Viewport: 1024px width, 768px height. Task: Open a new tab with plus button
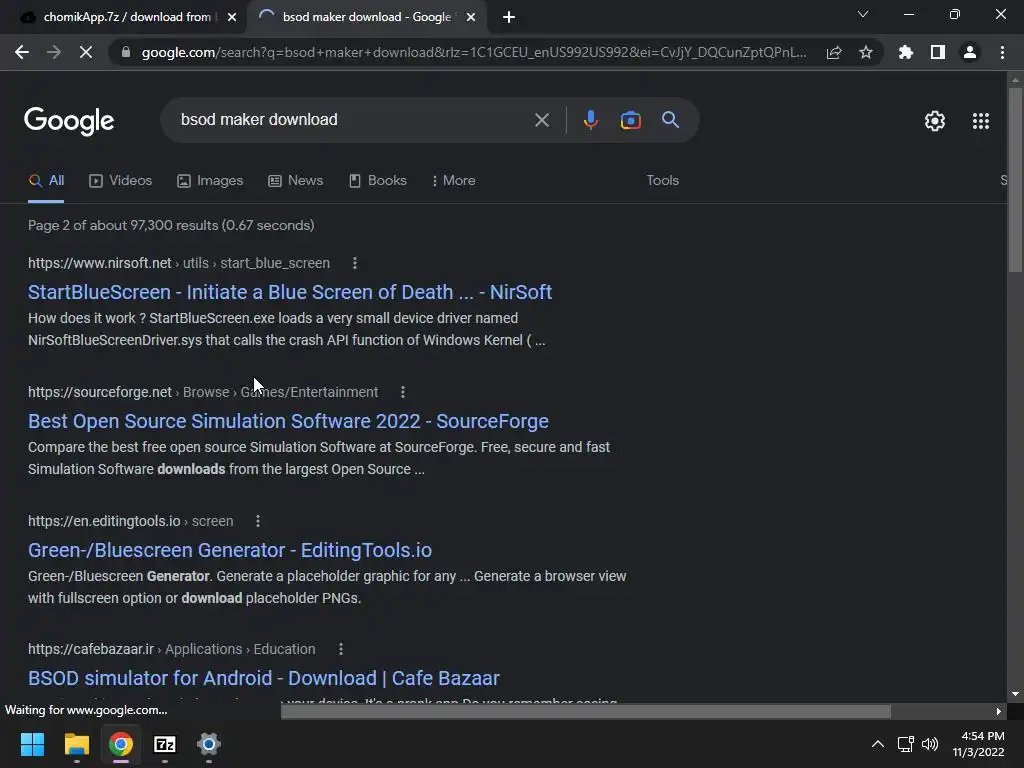pos(509,17)
